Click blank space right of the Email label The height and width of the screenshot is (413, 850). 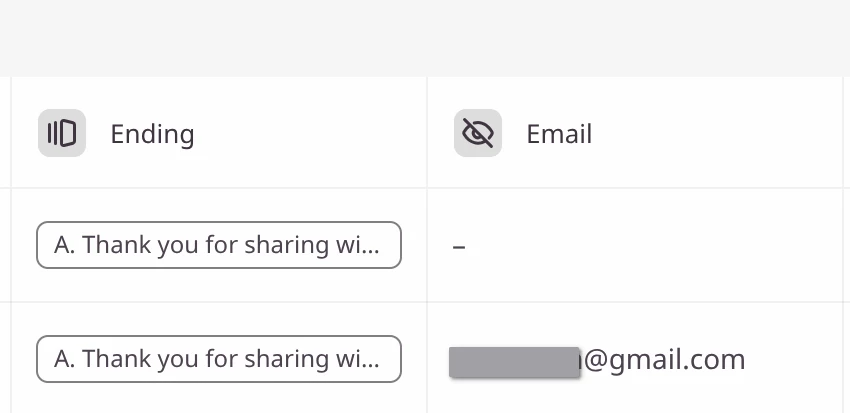pos(716,133)
